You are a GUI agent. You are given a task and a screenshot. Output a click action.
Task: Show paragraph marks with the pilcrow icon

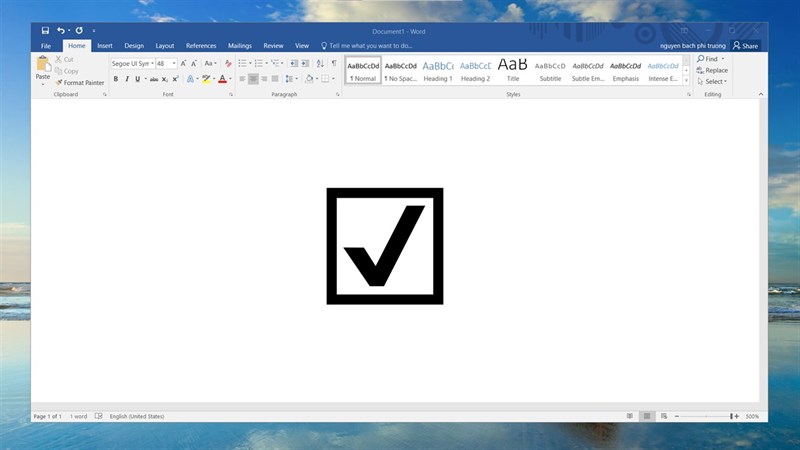tap(334, 63)
